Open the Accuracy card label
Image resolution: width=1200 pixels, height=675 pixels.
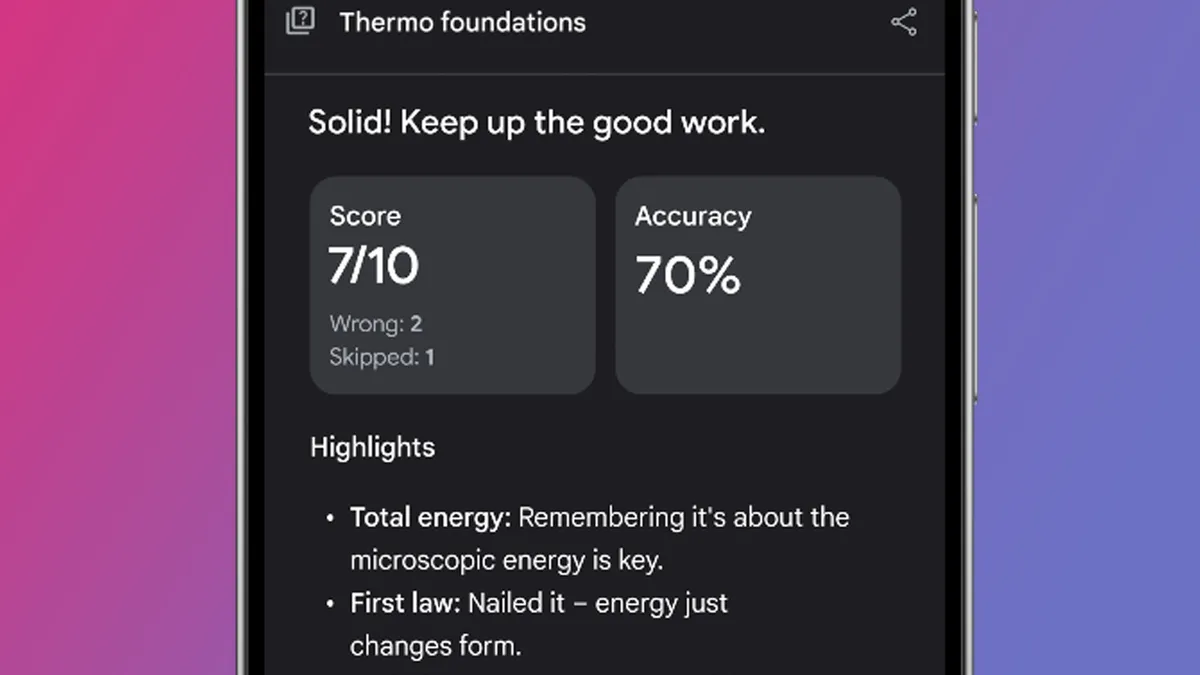click(x=692, y=216)
